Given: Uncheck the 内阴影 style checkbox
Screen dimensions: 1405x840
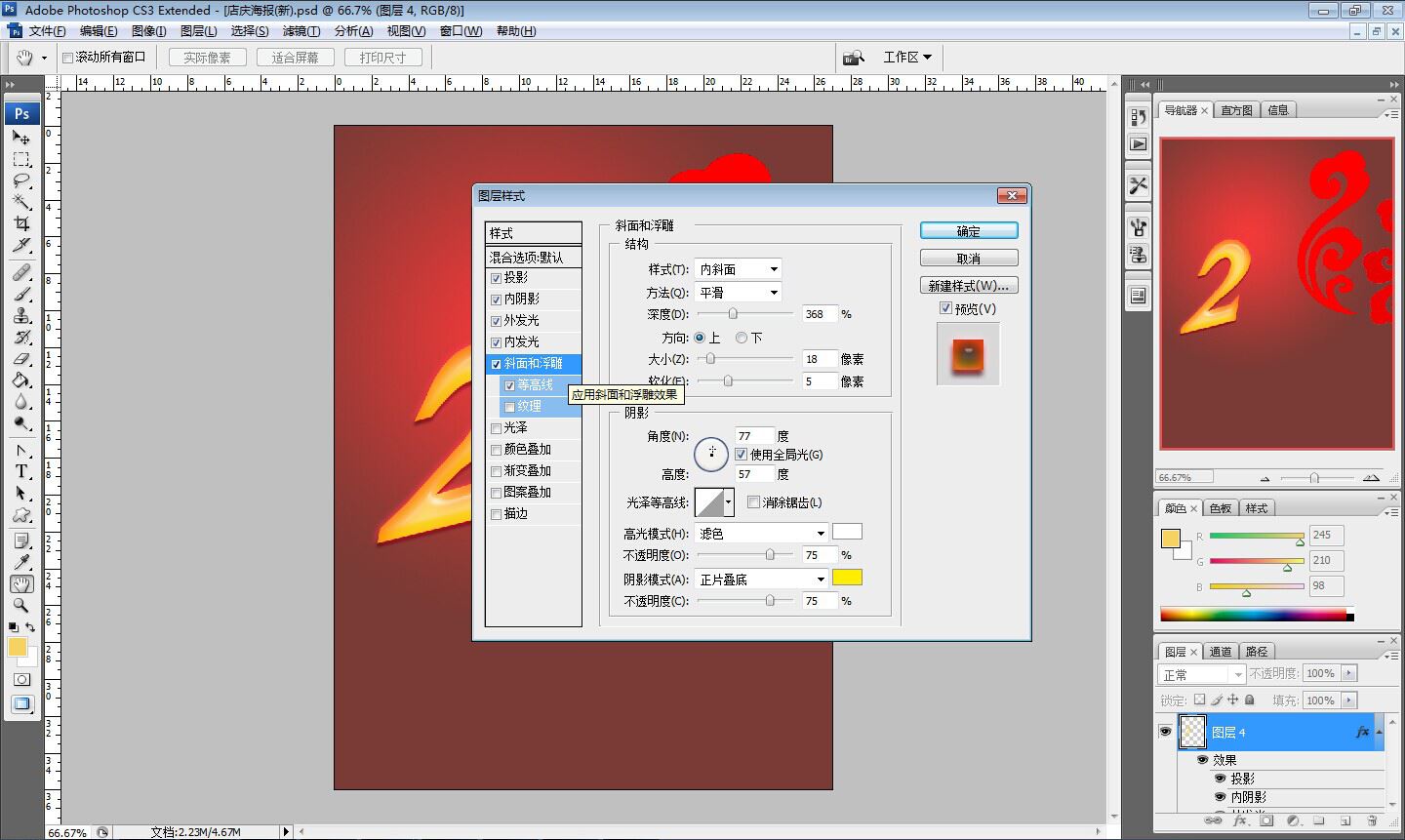Looking at the screenshot, I should (496, 300).
